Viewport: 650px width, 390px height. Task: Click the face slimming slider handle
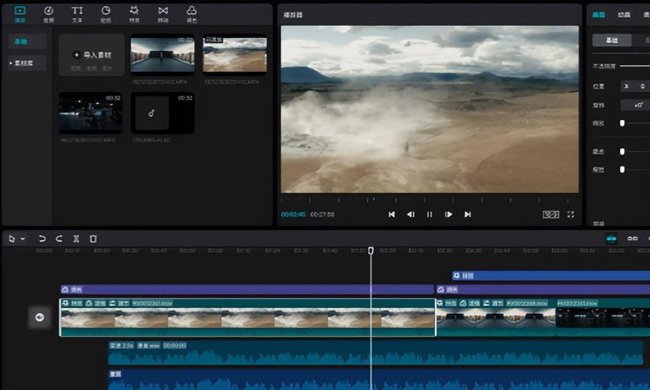pyautogui.click(x=622, y=170)
